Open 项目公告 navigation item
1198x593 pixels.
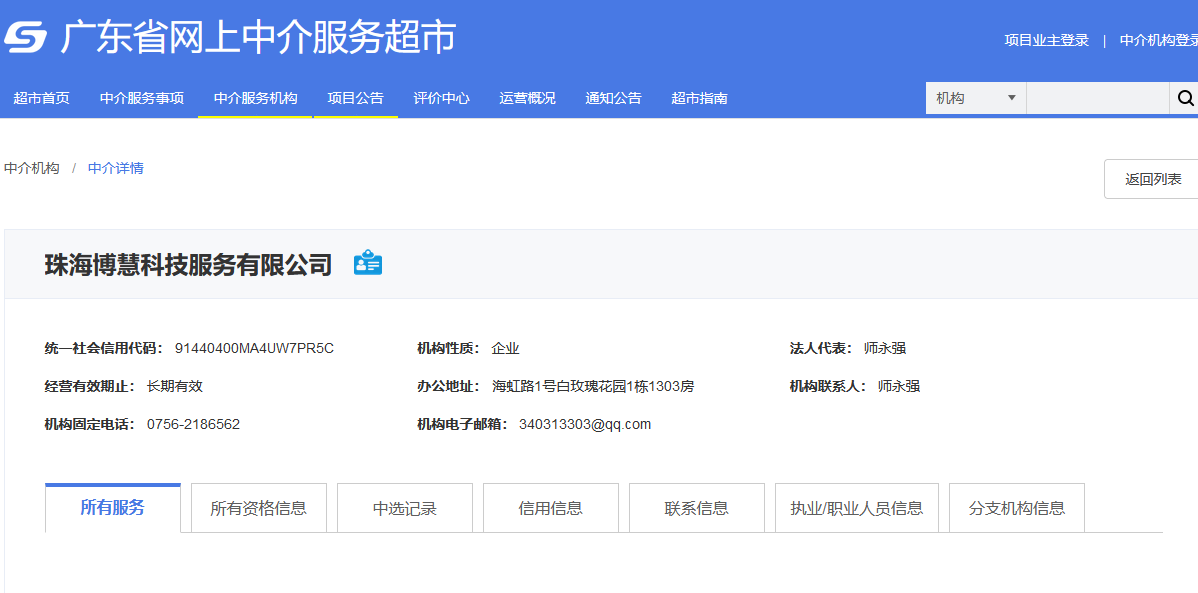[x=355, y=98]
